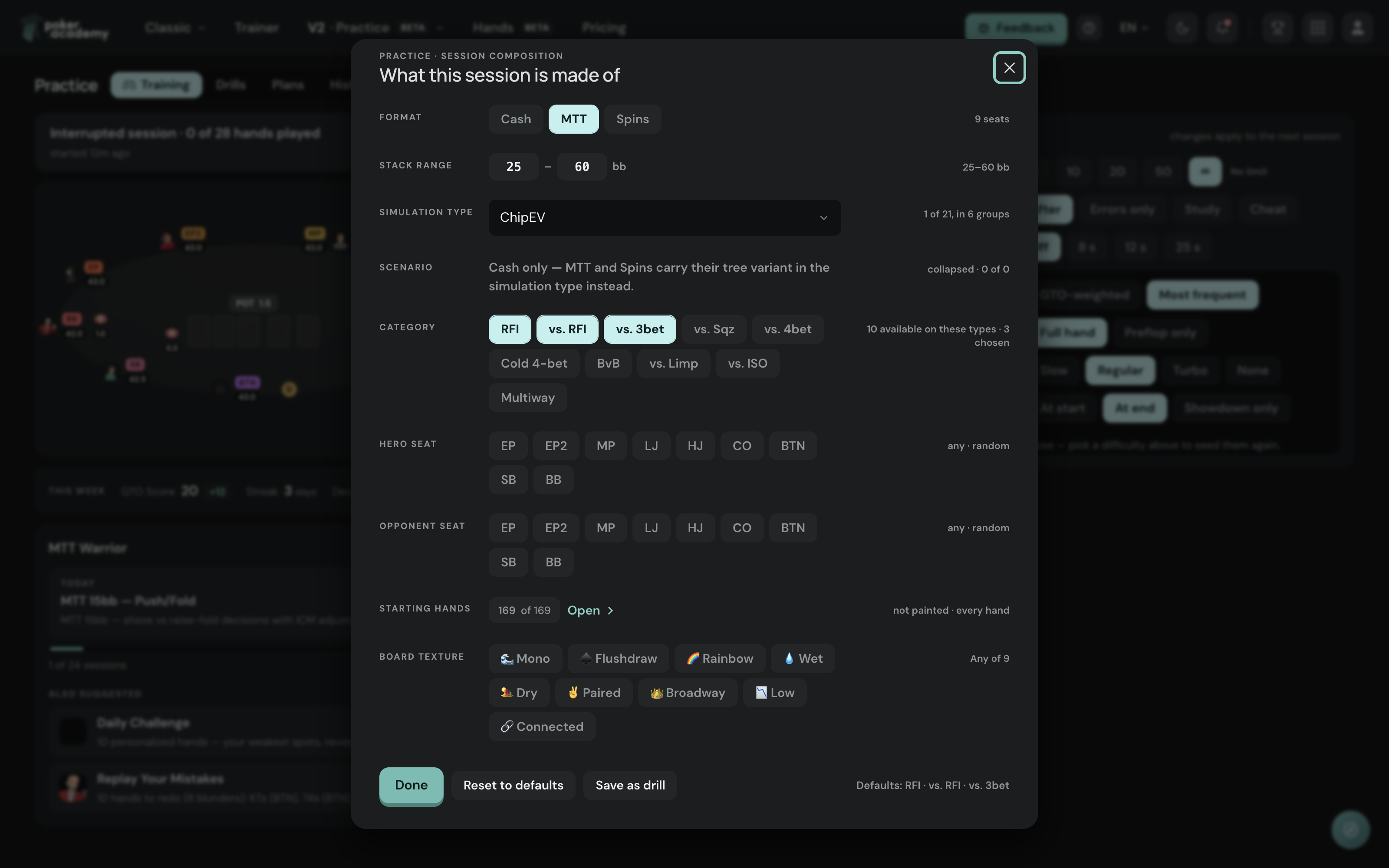Image resolution: width=1389 pixels, height=868 pixels.
Task: Open the Training tab behind the dialog
Action: click(x=156, y=85)
